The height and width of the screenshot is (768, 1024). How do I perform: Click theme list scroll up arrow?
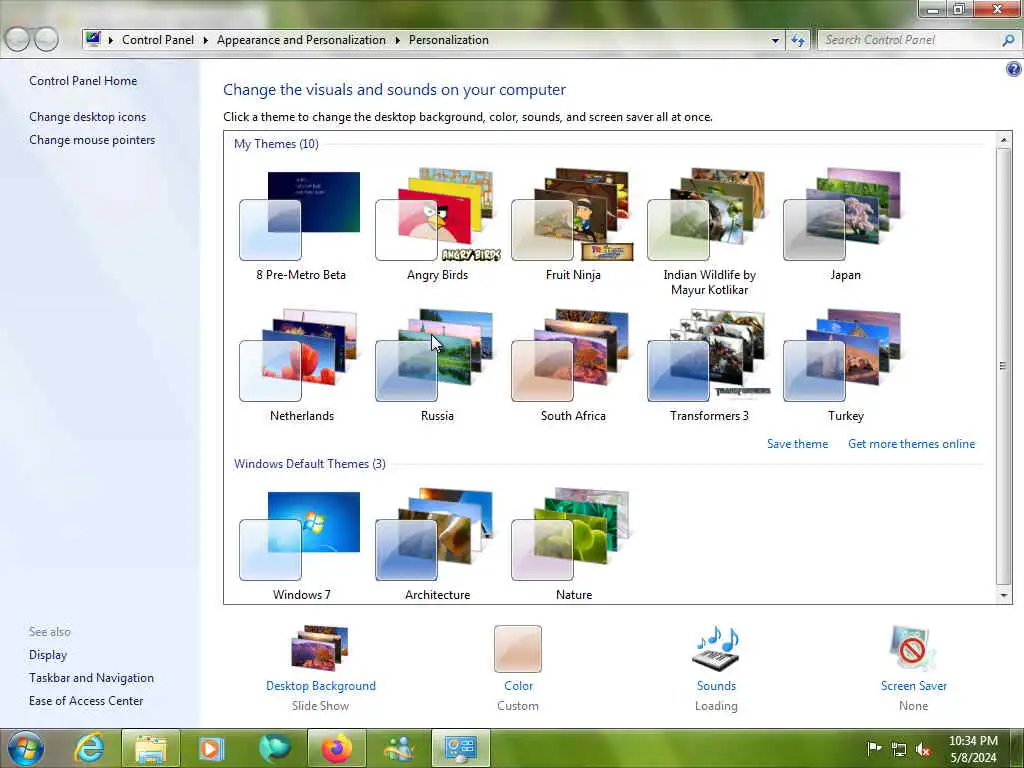(x=1003, y=140)
